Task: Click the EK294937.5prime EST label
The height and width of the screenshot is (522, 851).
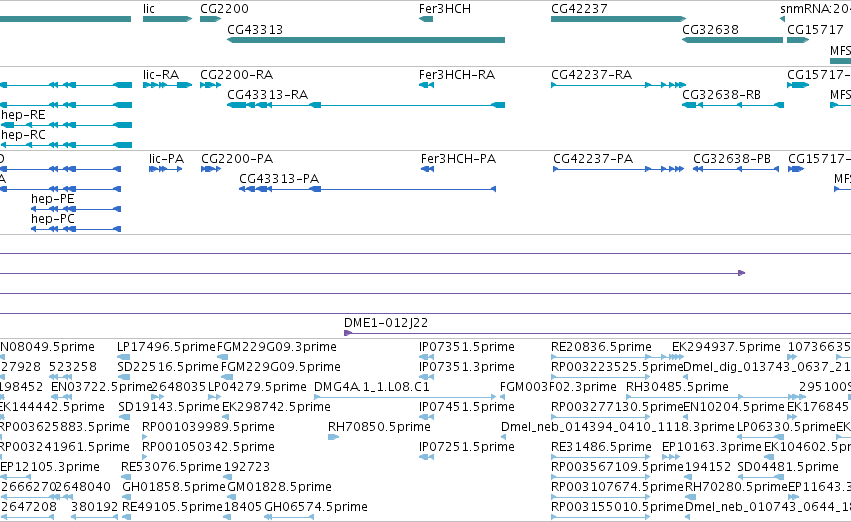Action: coord(726,347)
